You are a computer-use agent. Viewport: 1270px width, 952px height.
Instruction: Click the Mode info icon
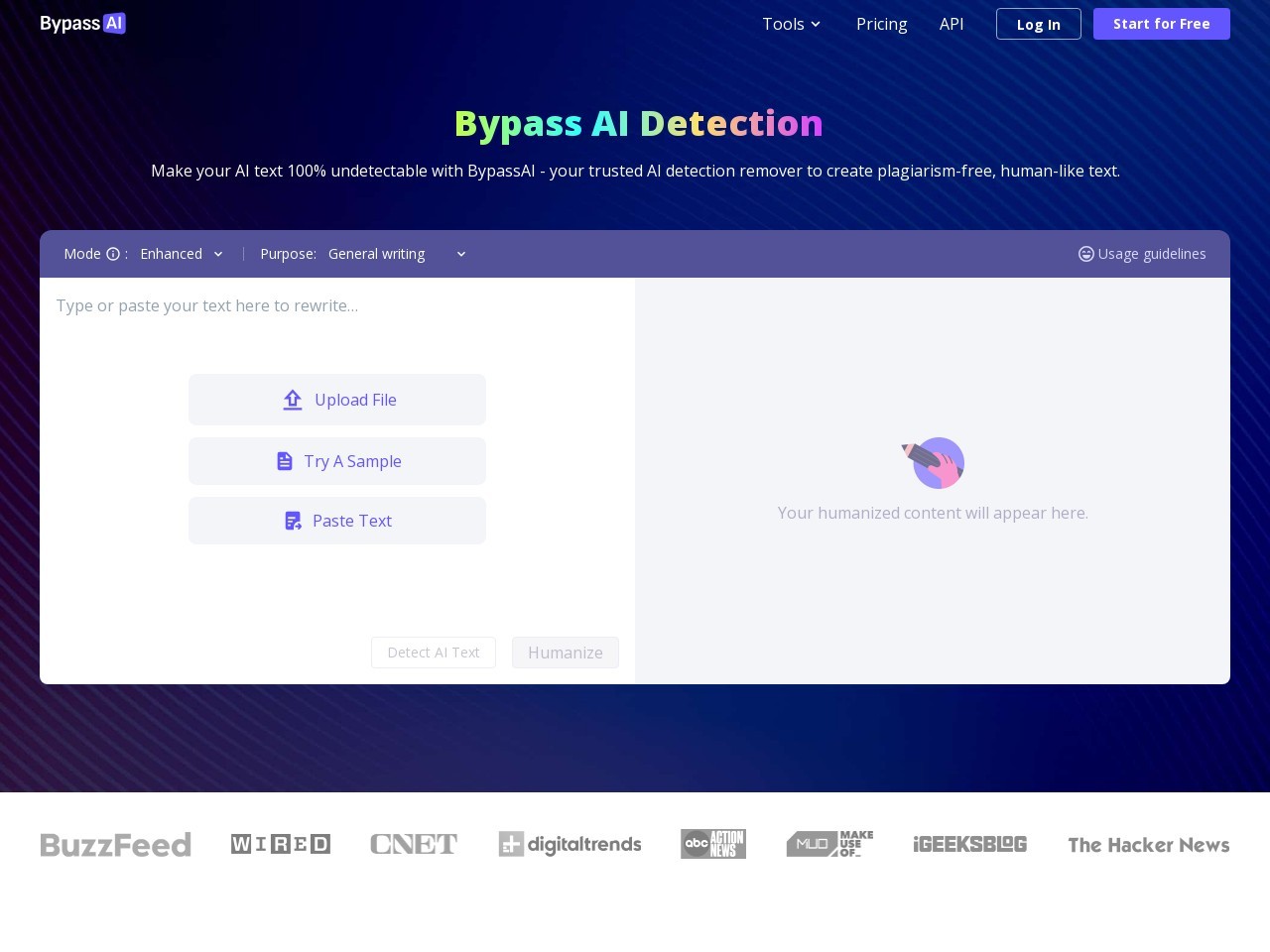[113, 254]
